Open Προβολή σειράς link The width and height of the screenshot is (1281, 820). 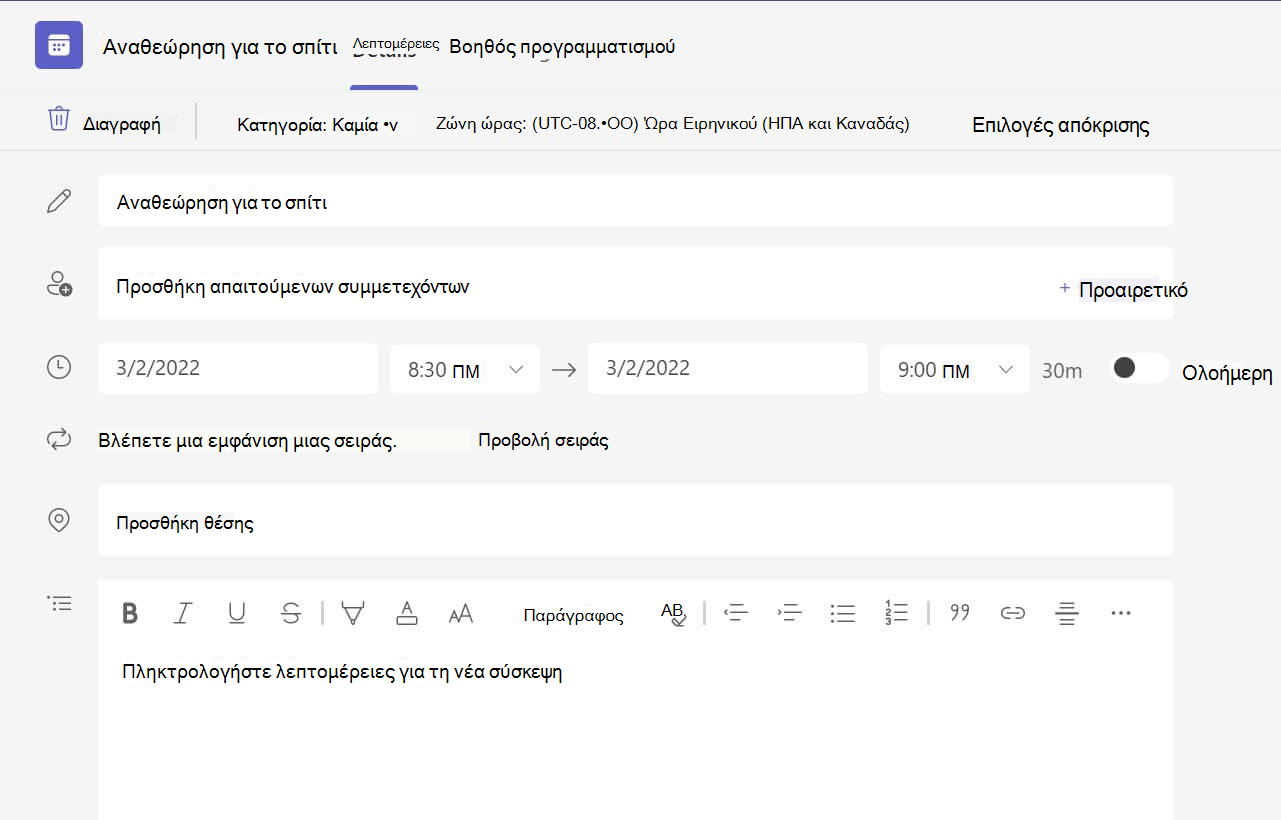point(543,440)
